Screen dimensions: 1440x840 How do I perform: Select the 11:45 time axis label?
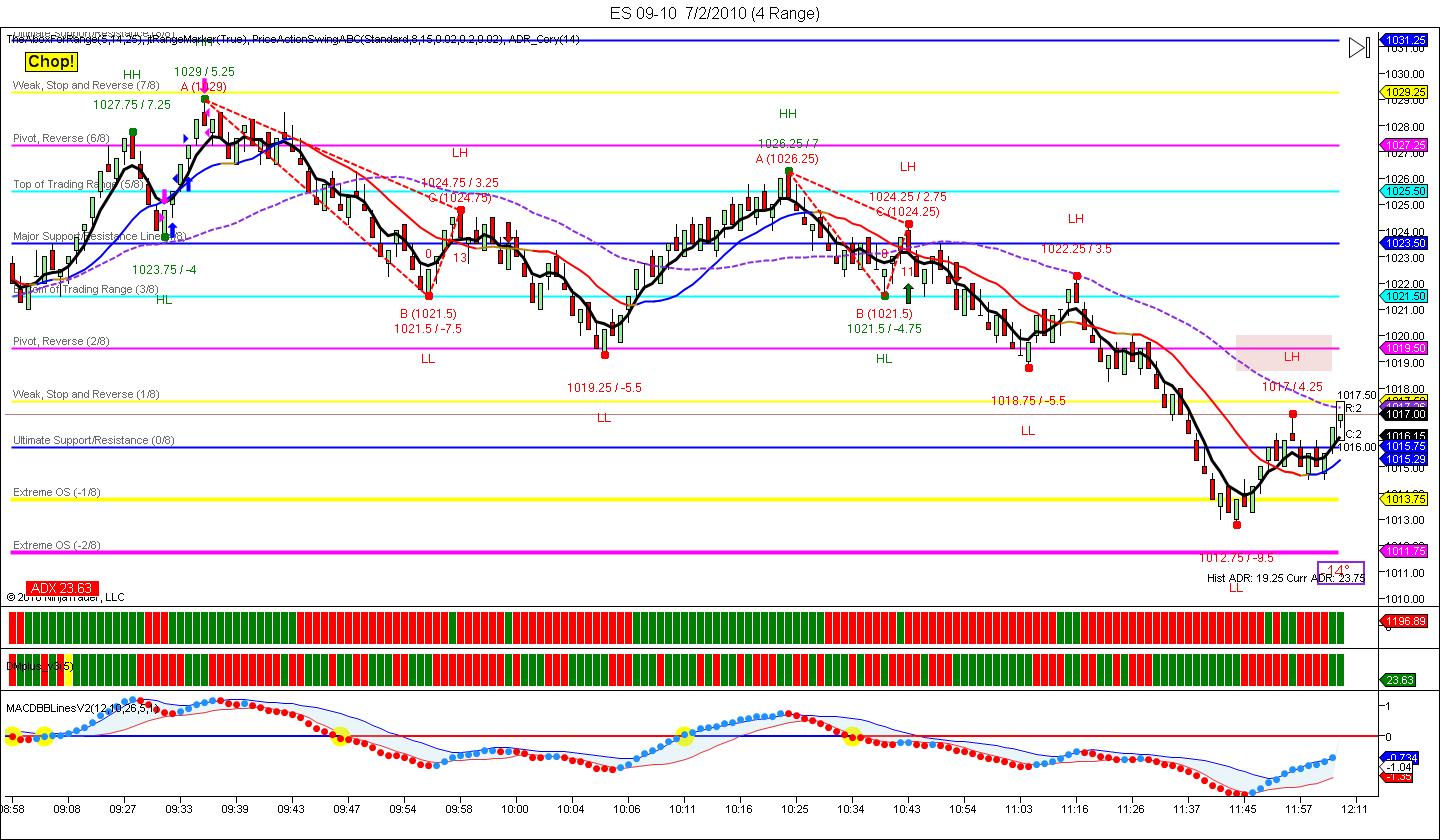coord(1243,807)
